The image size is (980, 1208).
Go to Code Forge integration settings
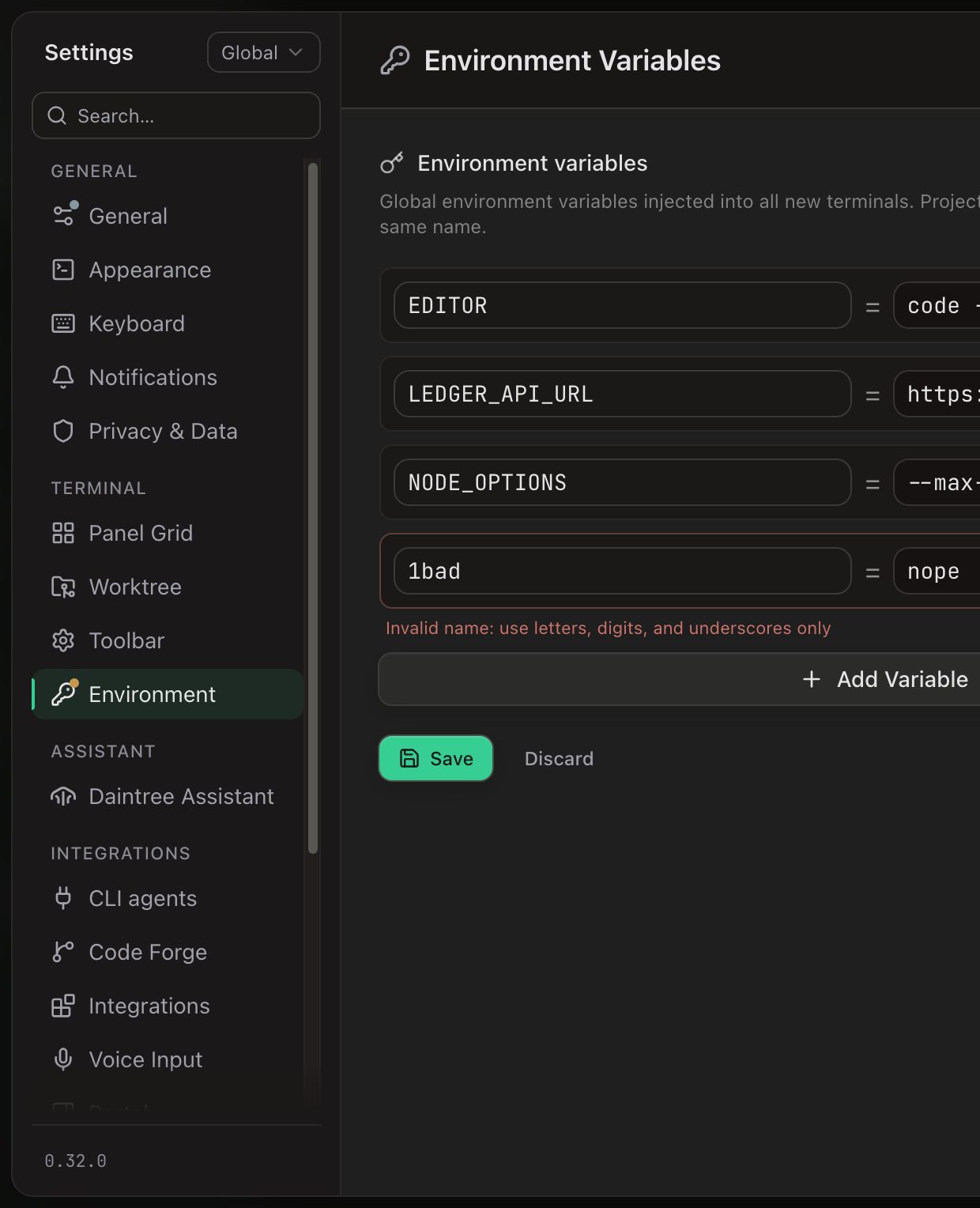coord(168,952)
